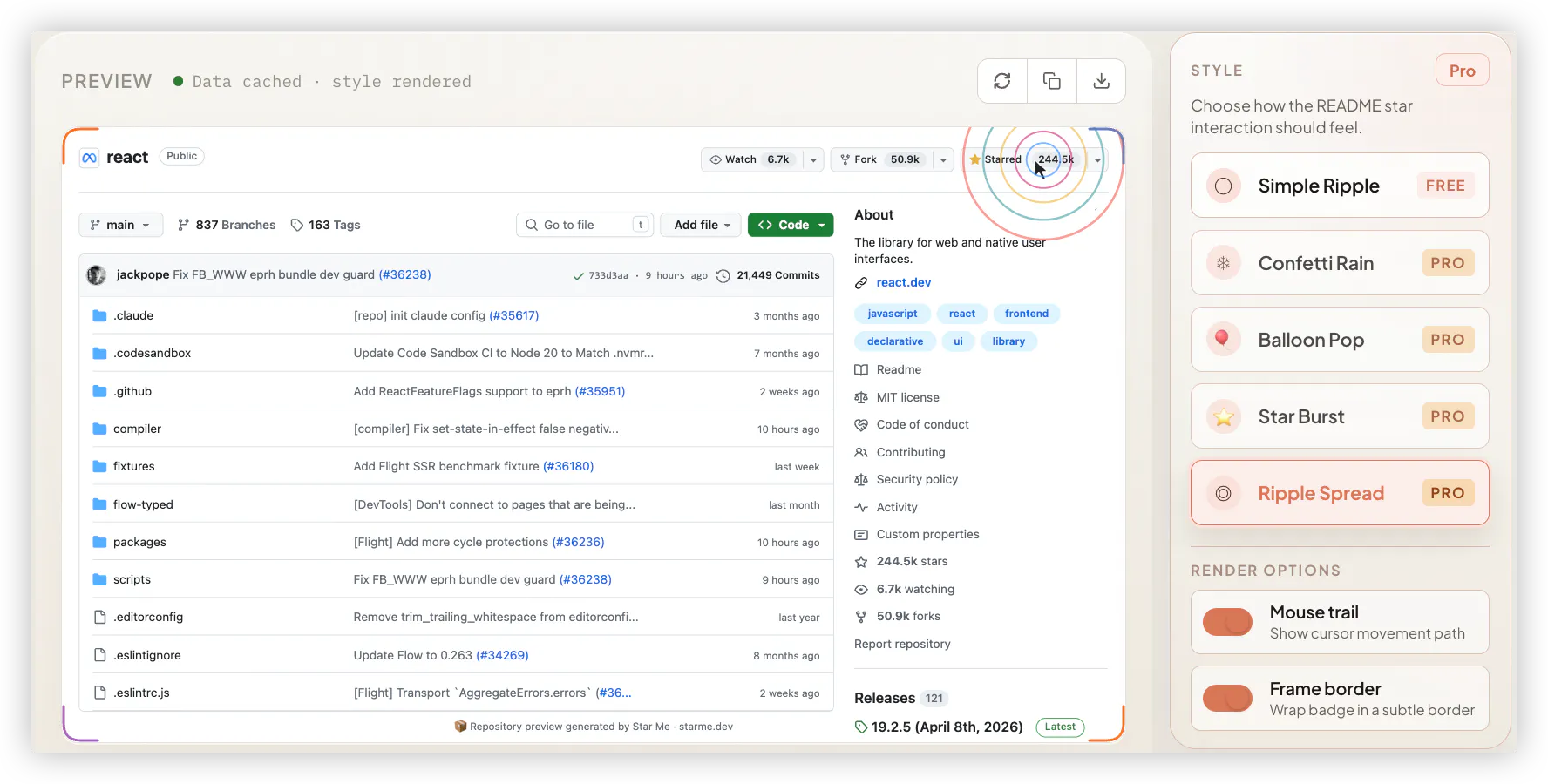Image resolution: width=1548 pixels, height=784 pixels.
Task: Copy the preview with the copy icon
Action: click(x=1052, y=81)
